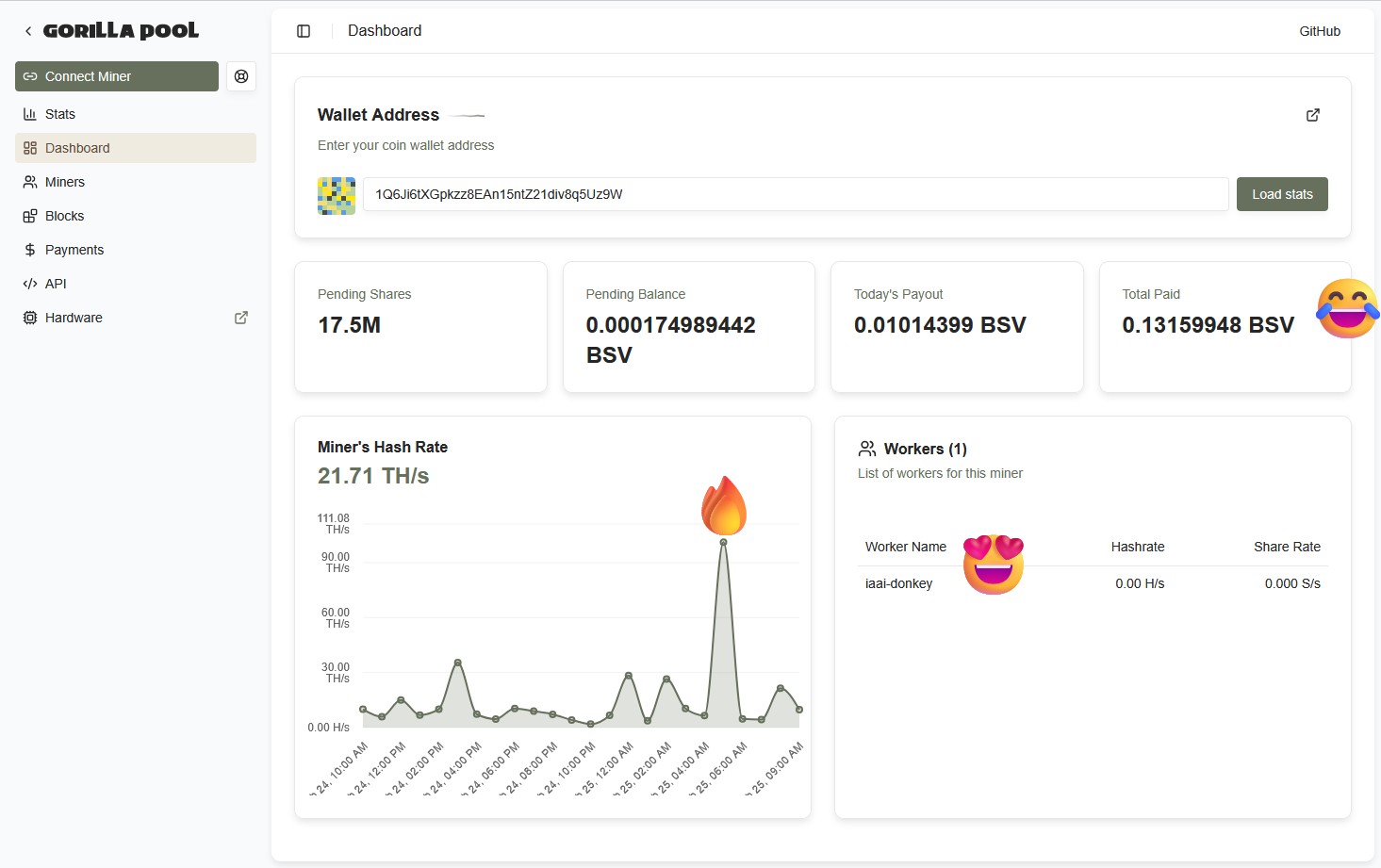The width and height of the screenshot is (1381, 868).
Task: Click the Total Paid 0.13159948 BSV value
Action: 1208,325
